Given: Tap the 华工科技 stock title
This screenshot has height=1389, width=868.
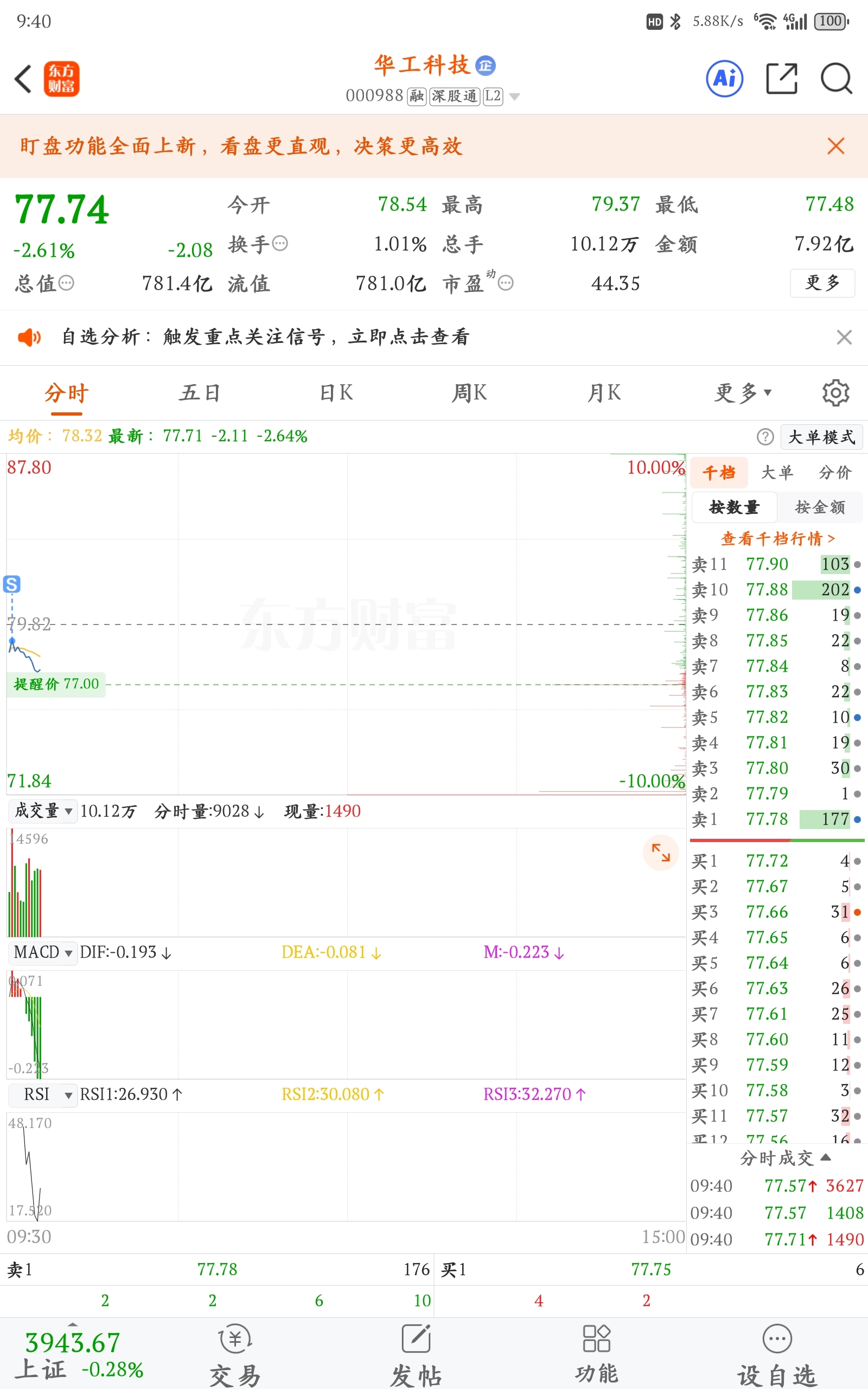Looking at the screenshot, I should [422, 66].
